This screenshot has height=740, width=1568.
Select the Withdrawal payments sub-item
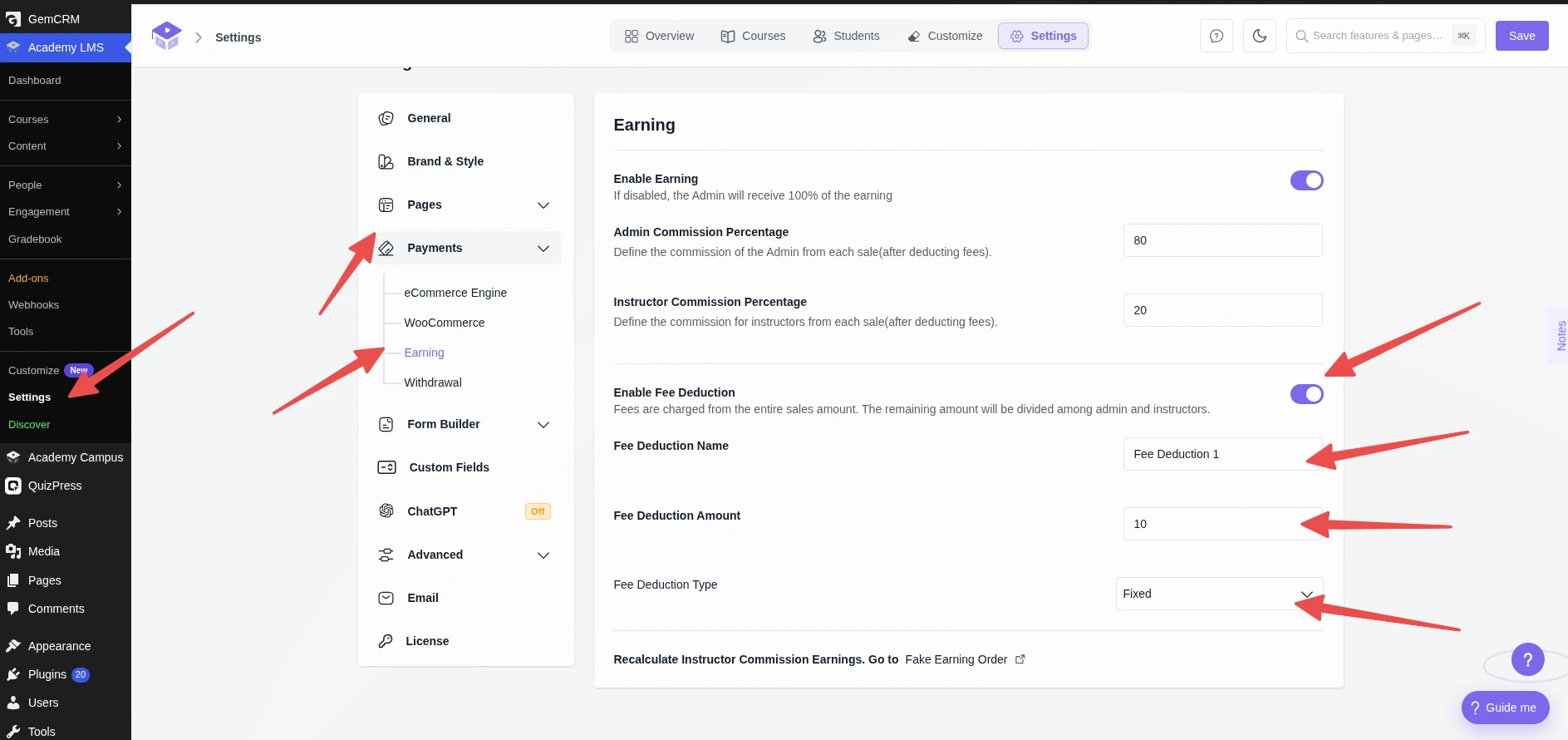433,382
